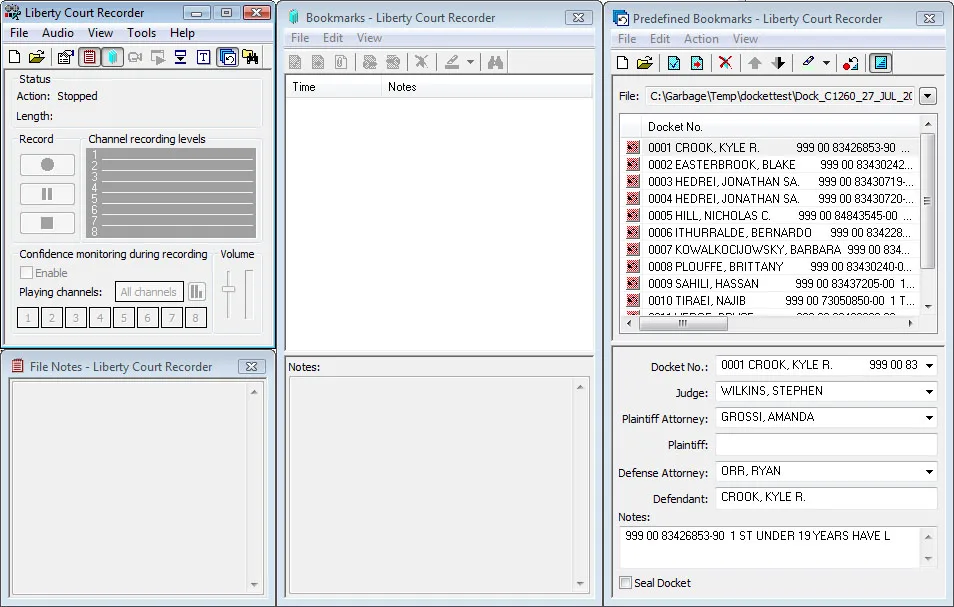
Task: Toggle playing channel 2 button
Action: 52,317
